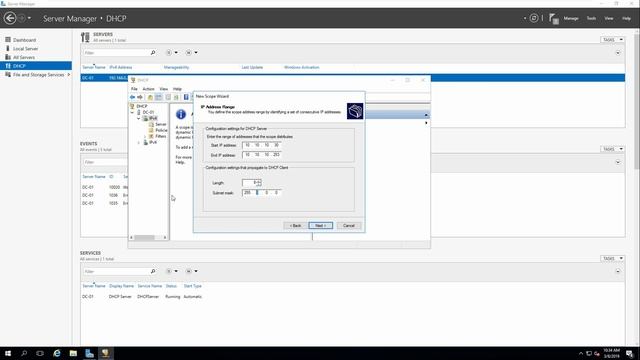This screenshot has height=360, width=640.
Task: Click the console tree horizontal scrollbar thumb
Action: coord(144,238)
